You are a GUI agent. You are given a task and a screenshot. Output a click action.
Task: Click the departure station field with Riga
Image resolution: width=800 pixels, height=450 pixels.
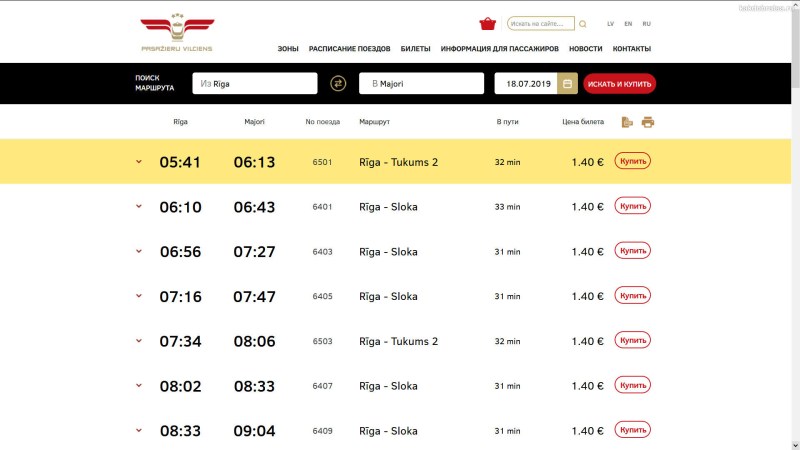click(x=255, y=84)
